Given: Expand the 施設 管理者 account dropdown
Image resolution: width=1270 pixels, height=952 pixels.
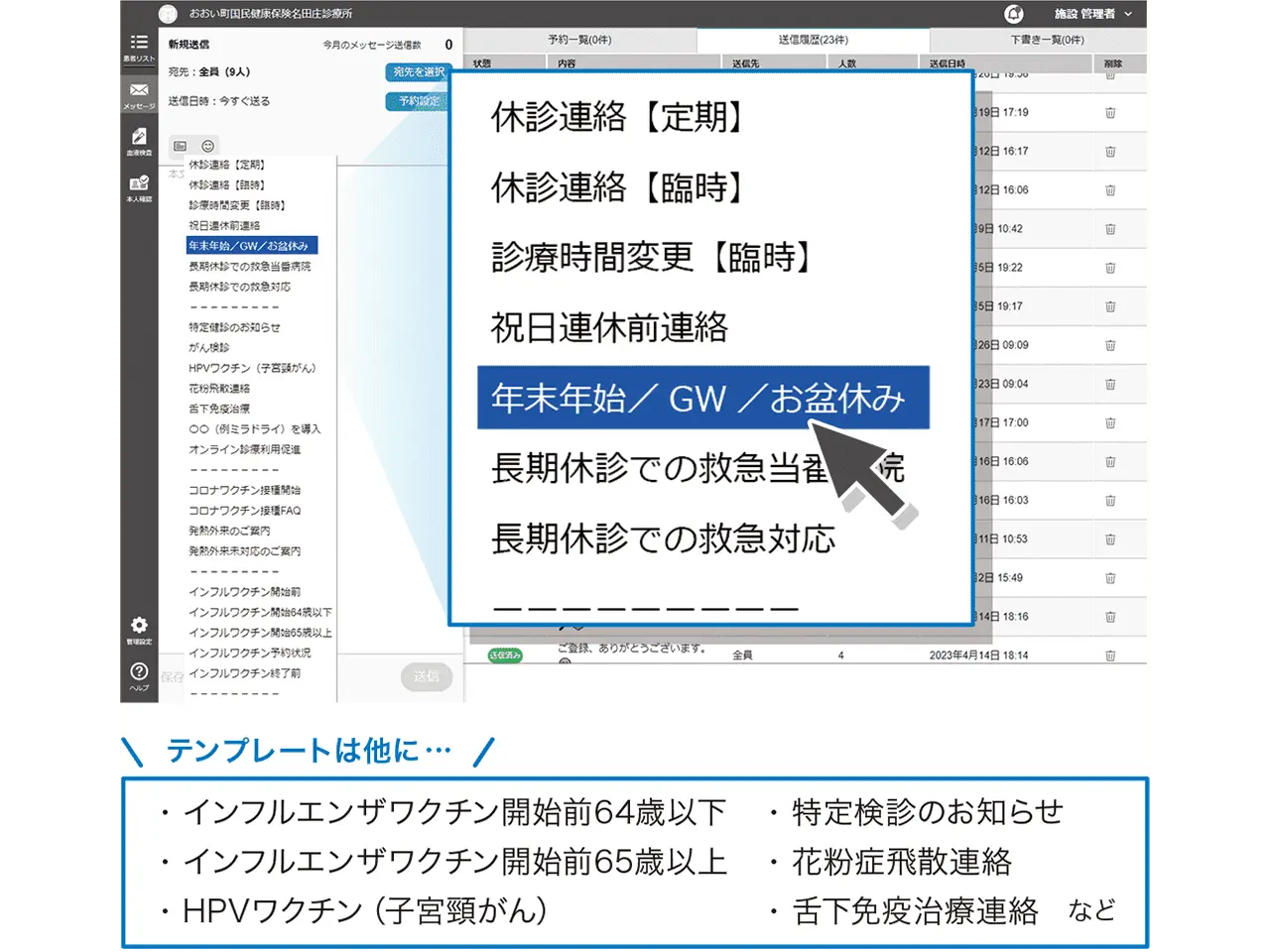Looking at the screenshot, I should click(x=1092, y=14).
